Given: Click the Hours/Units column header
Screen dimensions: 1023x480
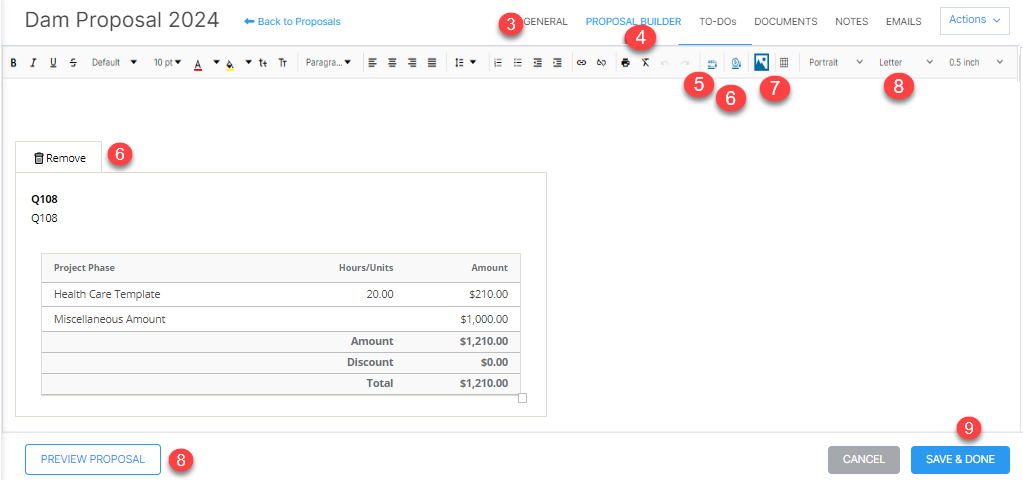Looking at the screenshot, I should click(x=366, y=268).
